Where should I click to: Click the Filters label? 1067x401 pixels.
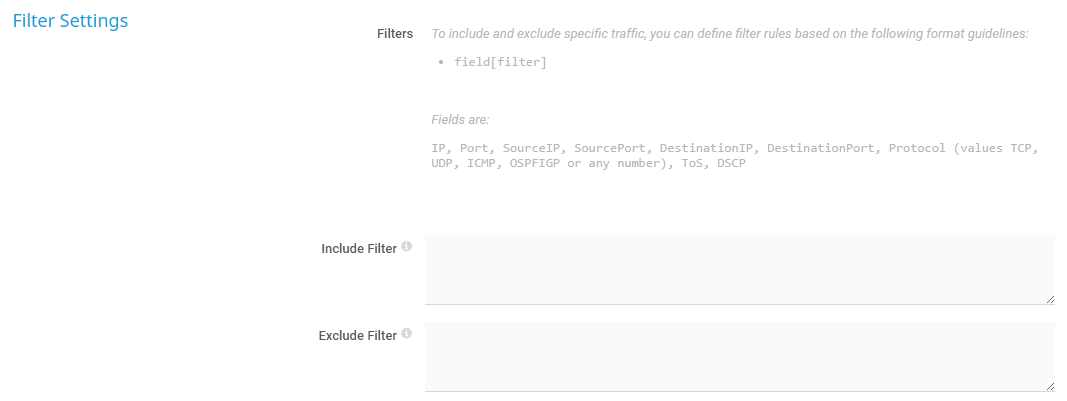tap(395, 34)
